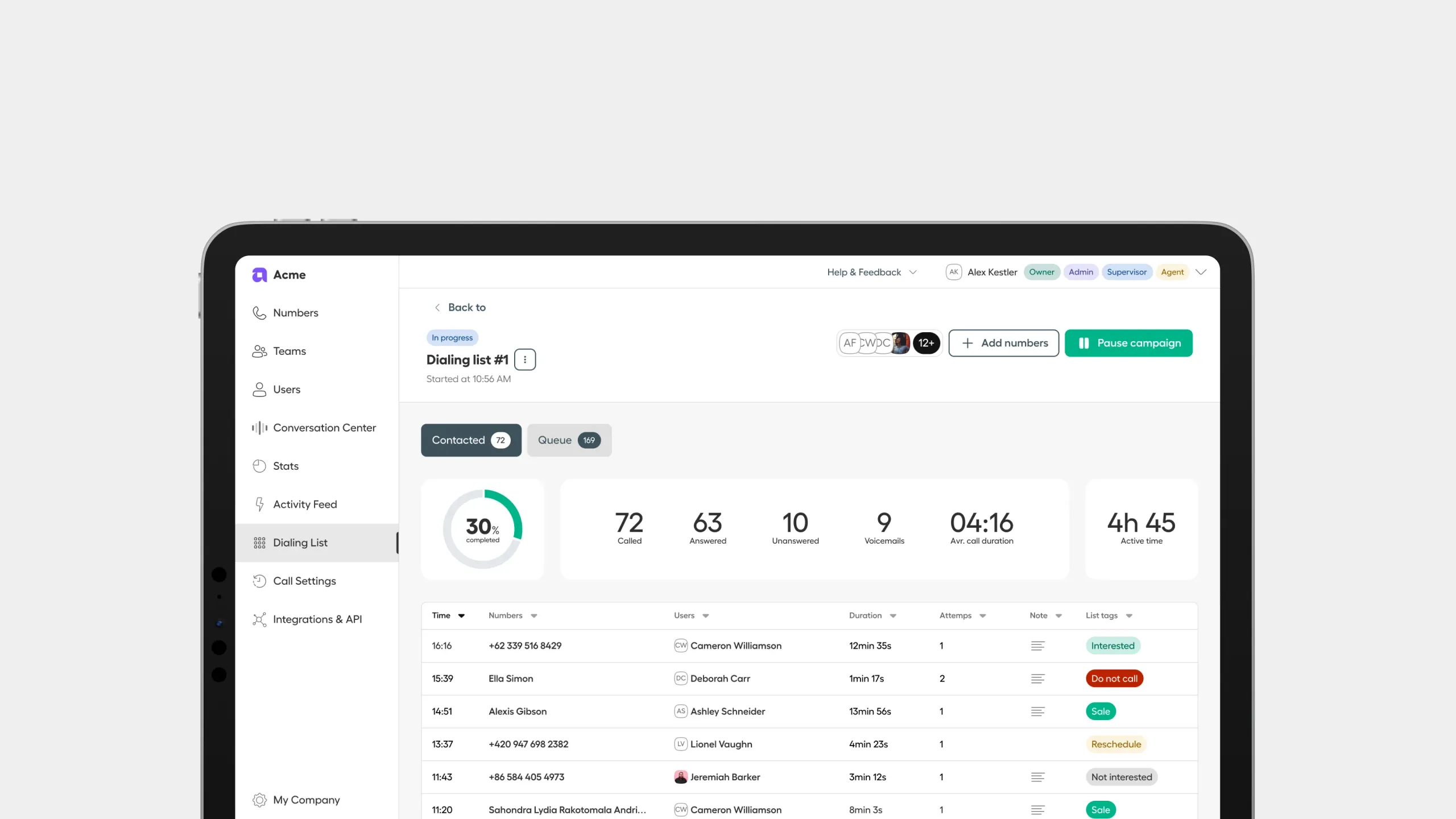Open Call Settings page
This screenshot has height=819, width=1456.
[x=317, y=581]
